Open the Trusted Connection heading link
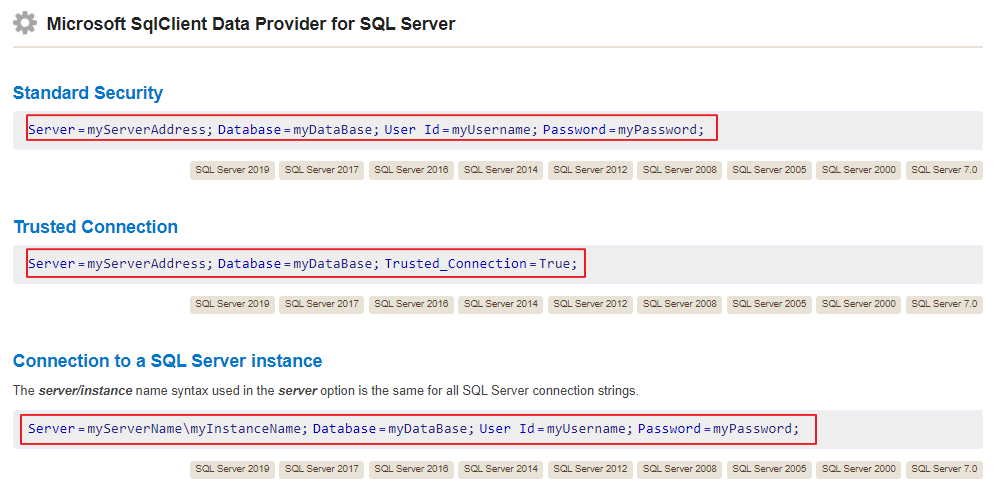1000x500 pixels. (95, 227)
